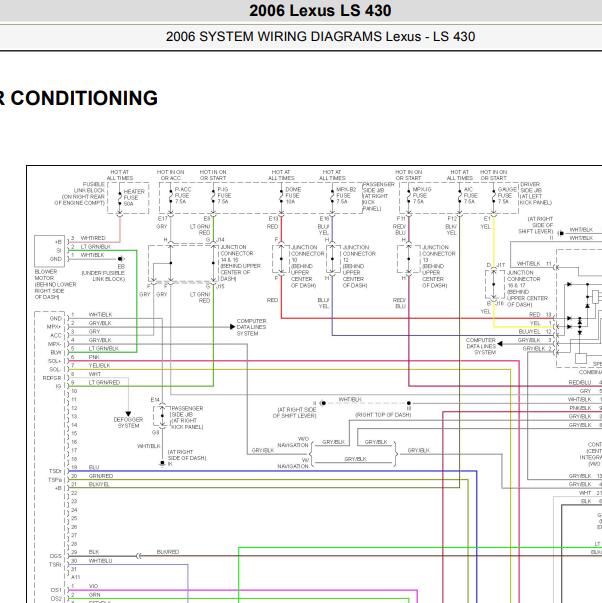This screenshot has width=602, height=603.
Task: Click the 'E14' terminal label
Action: [x=155, y=400]
